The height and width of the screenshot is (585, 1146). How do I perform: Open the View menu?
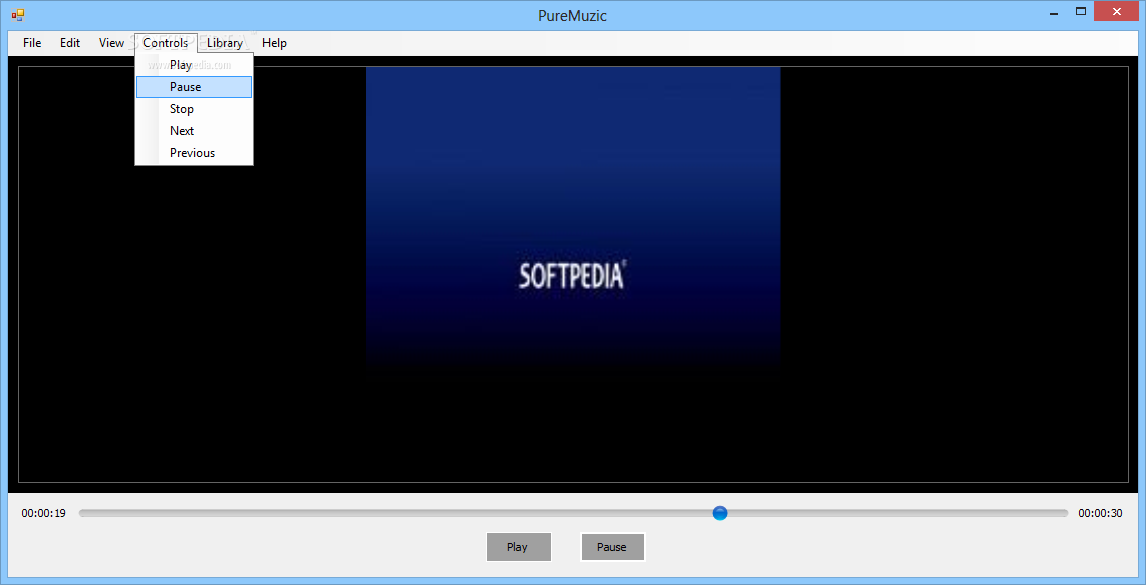tap(111, 42)
